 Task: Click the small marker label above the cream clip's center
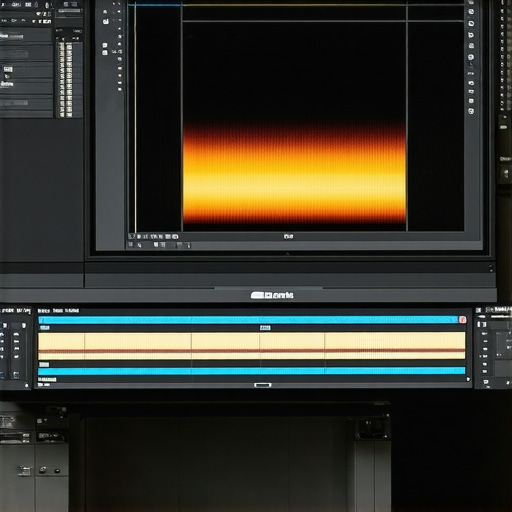tap(265, 328)
